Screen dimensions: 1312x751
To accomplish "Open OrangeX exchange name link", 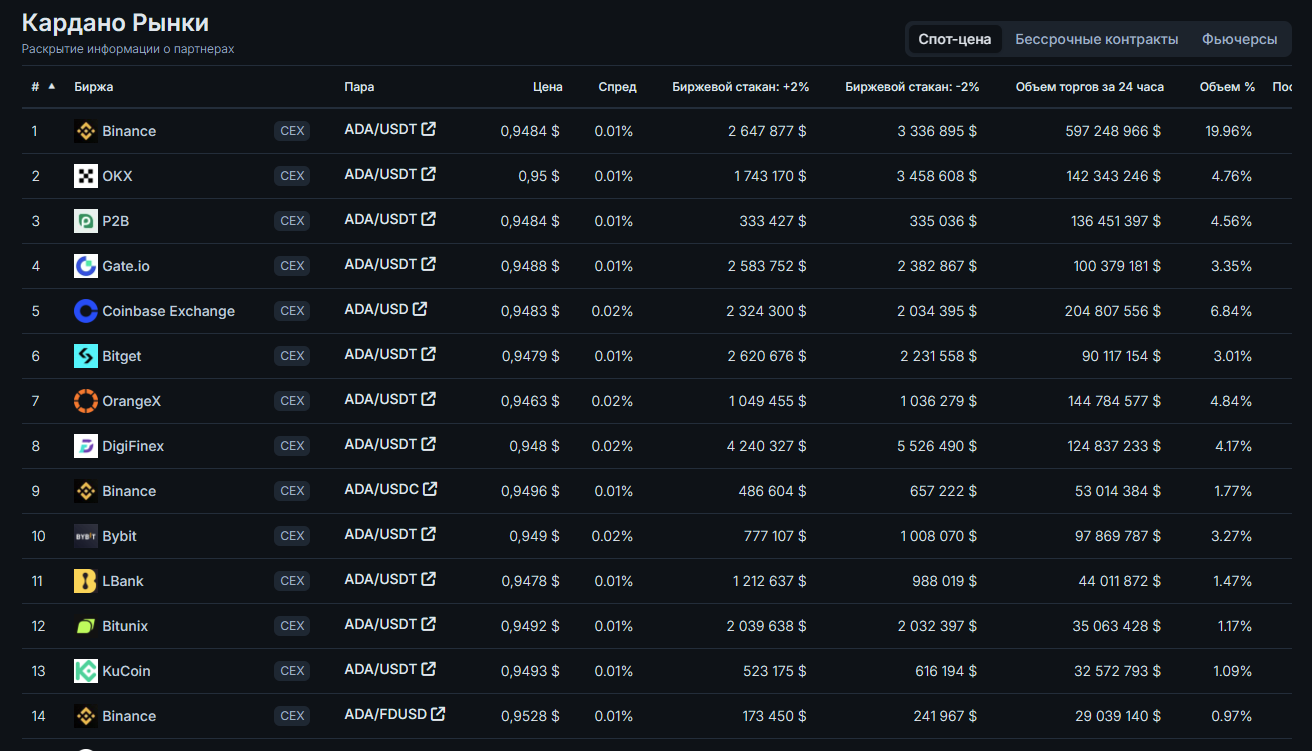I will (x=132, y=401).
